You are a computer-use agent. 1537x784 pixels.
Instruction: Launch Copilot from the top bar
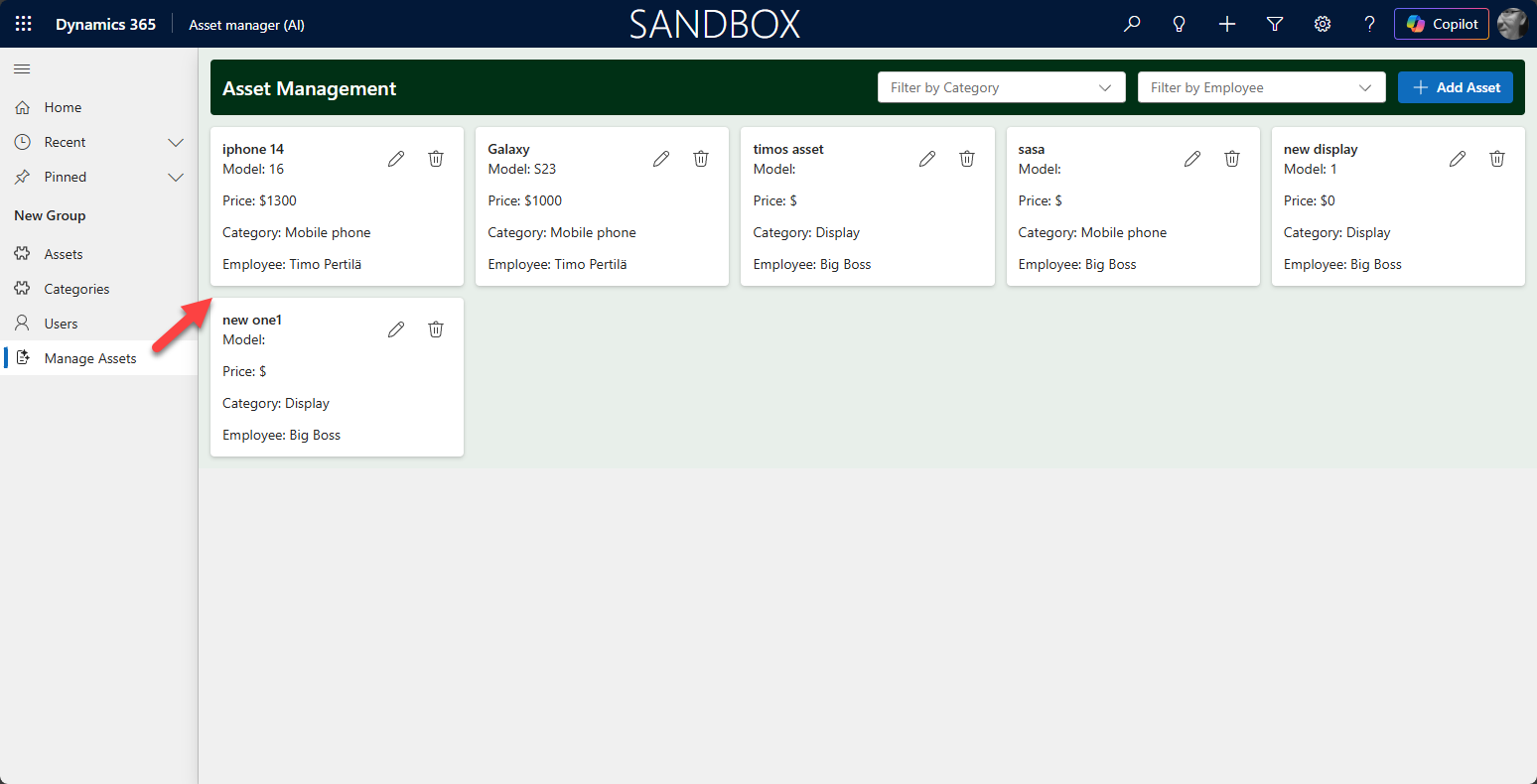(1441, 24)
